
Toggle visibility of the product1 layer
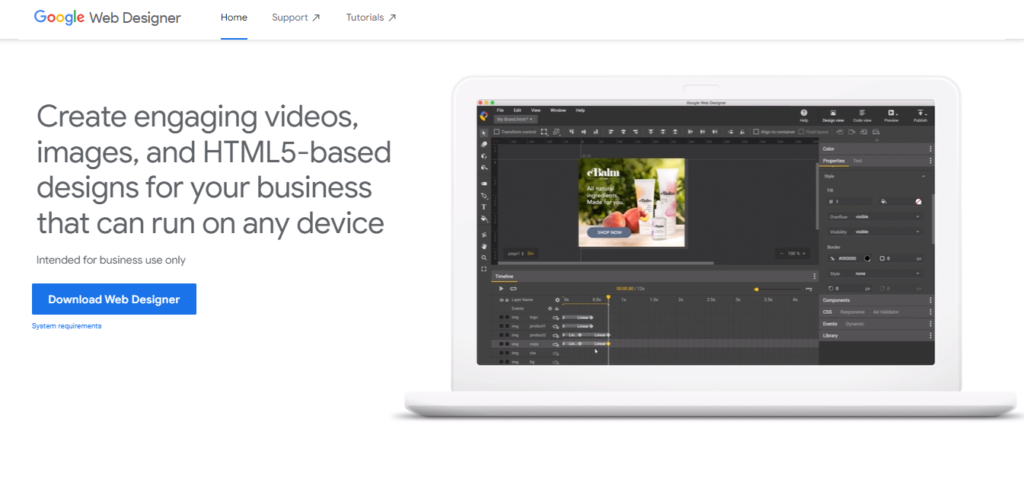pyautogui.click(x=501, y=326)
